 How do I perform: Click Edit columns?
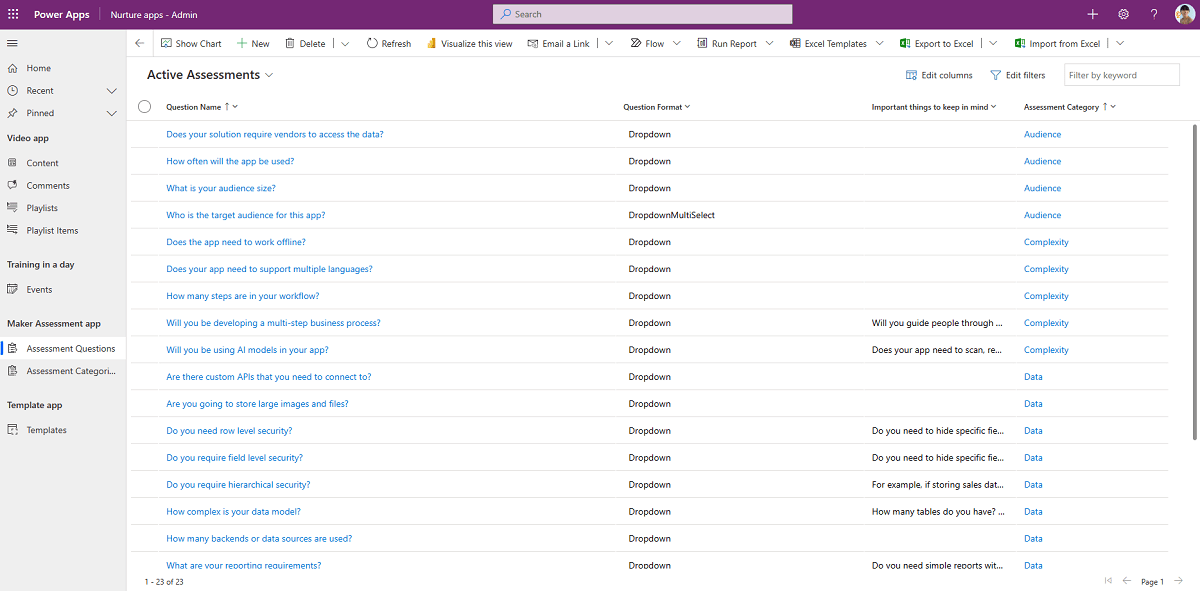point(938,74)
